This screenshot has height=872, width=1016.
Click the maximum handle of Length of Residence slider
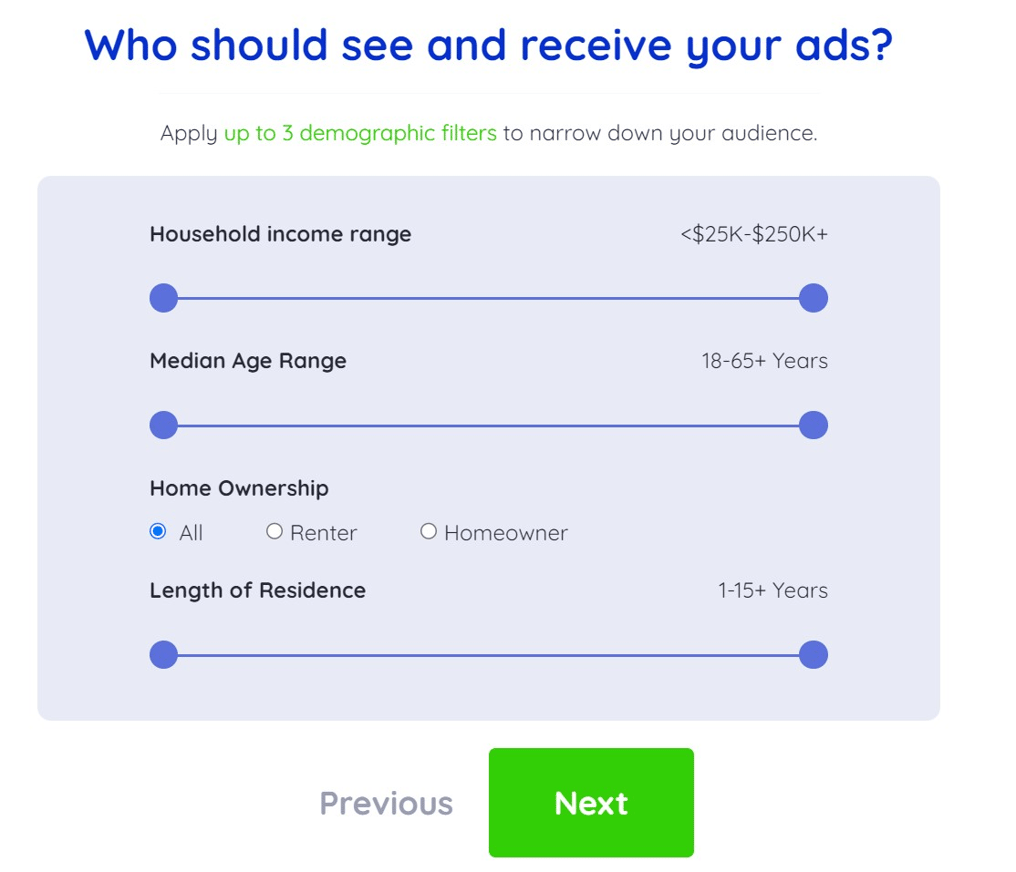click(x=813, y=655)
